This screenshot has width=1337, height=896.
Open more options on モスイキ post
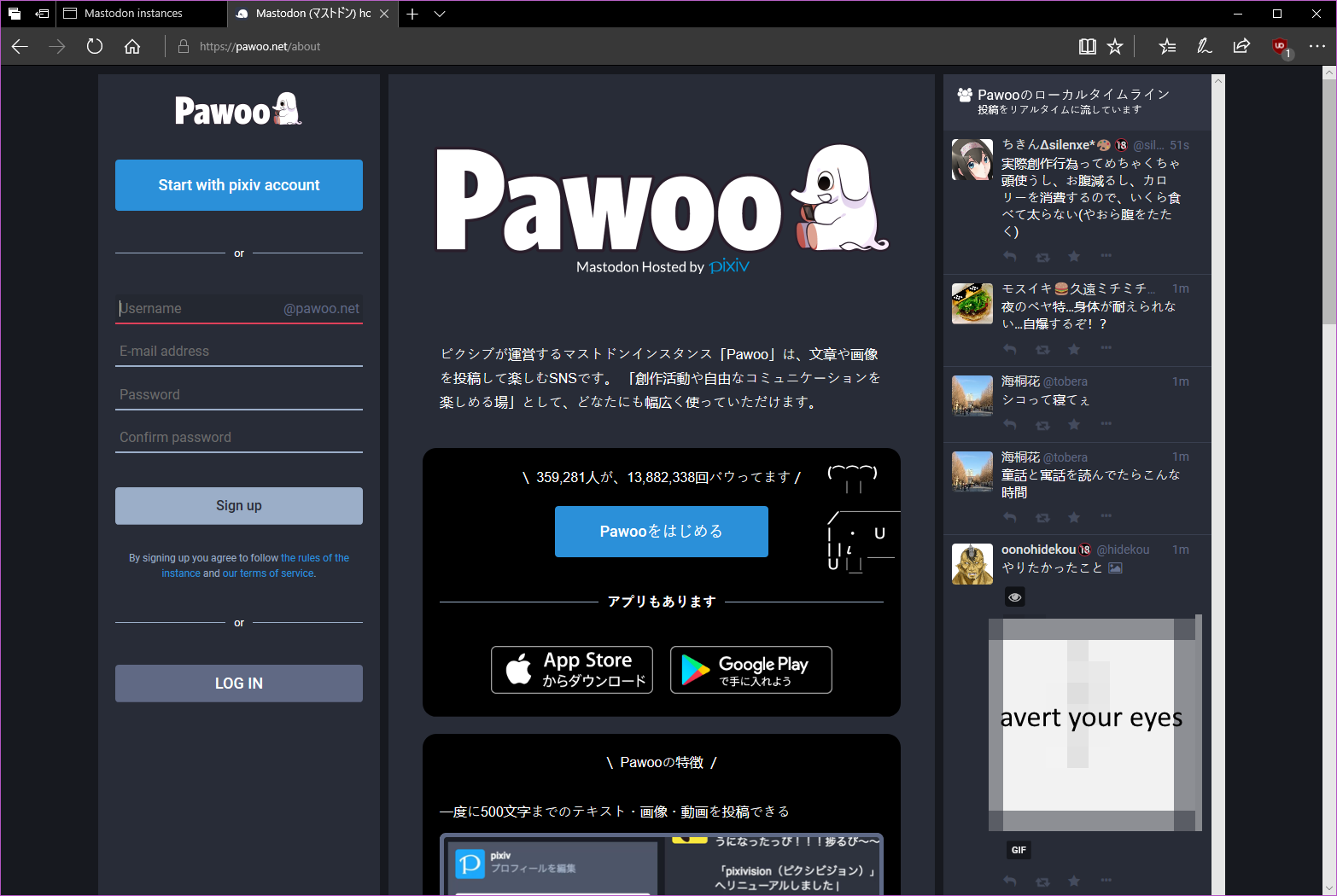tap(1106, 349)
